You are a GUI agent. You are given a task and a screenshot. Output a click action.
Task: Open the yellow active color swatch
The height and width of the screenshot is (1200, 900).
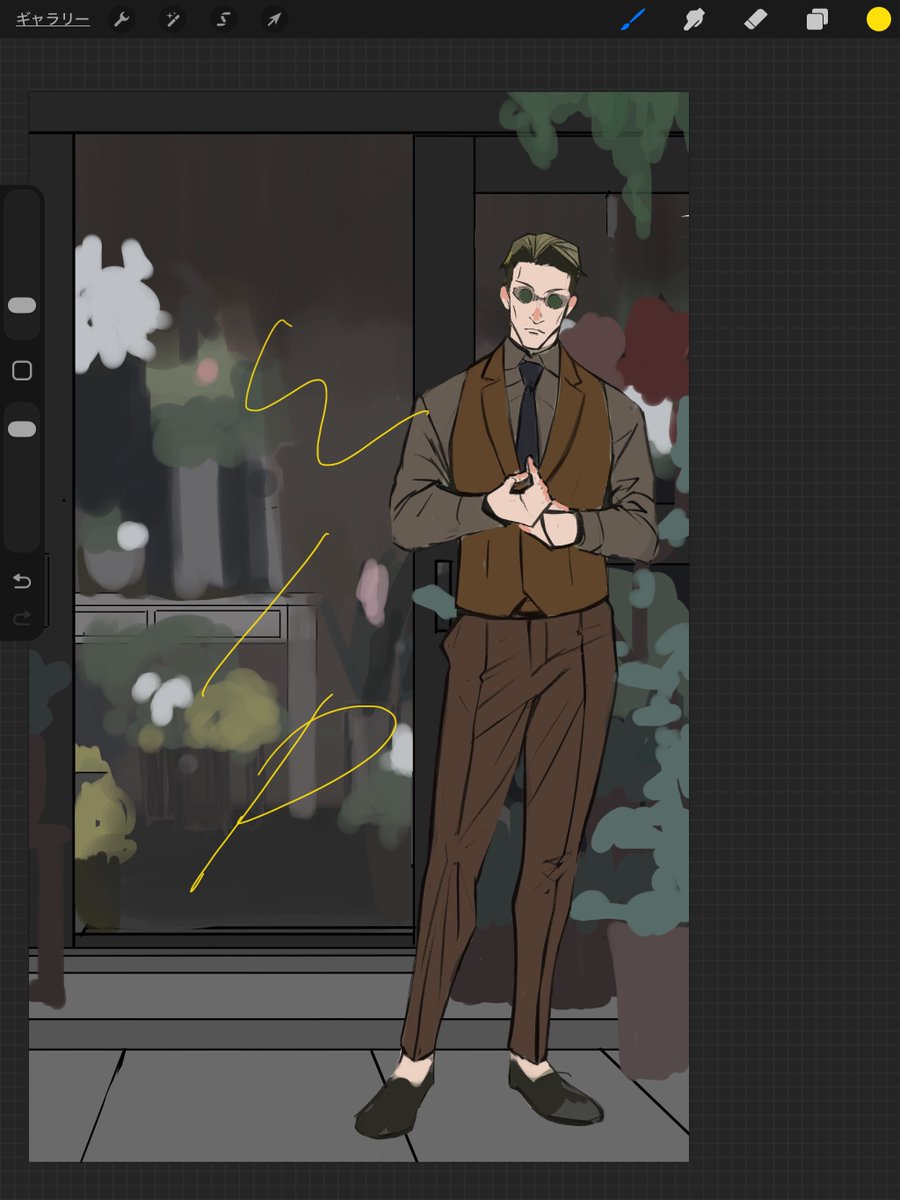point(878,19)
